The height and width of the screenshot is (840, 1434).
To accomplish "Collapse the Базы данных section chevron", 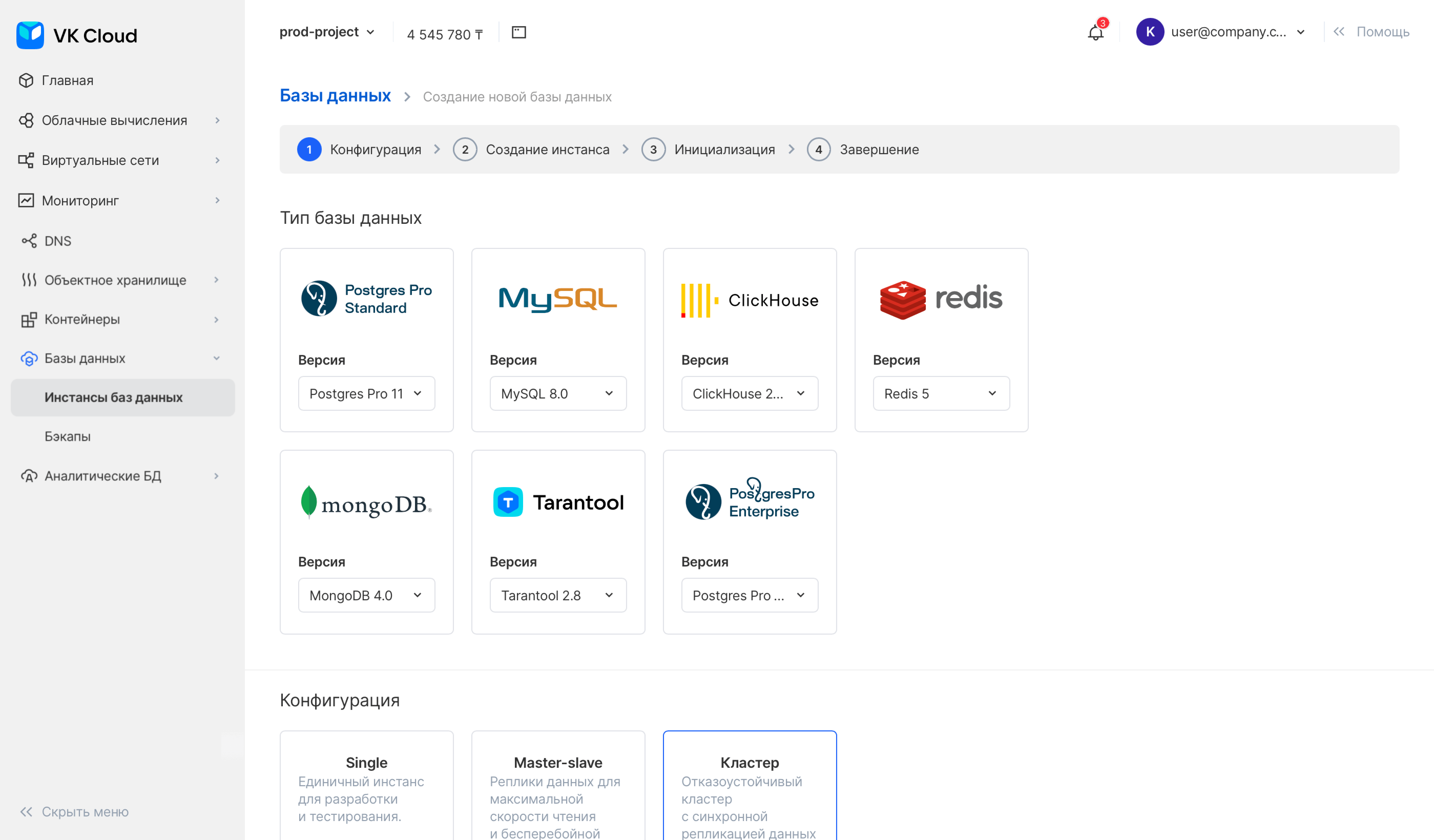I will pyautogui.click(x=216, y=358).
